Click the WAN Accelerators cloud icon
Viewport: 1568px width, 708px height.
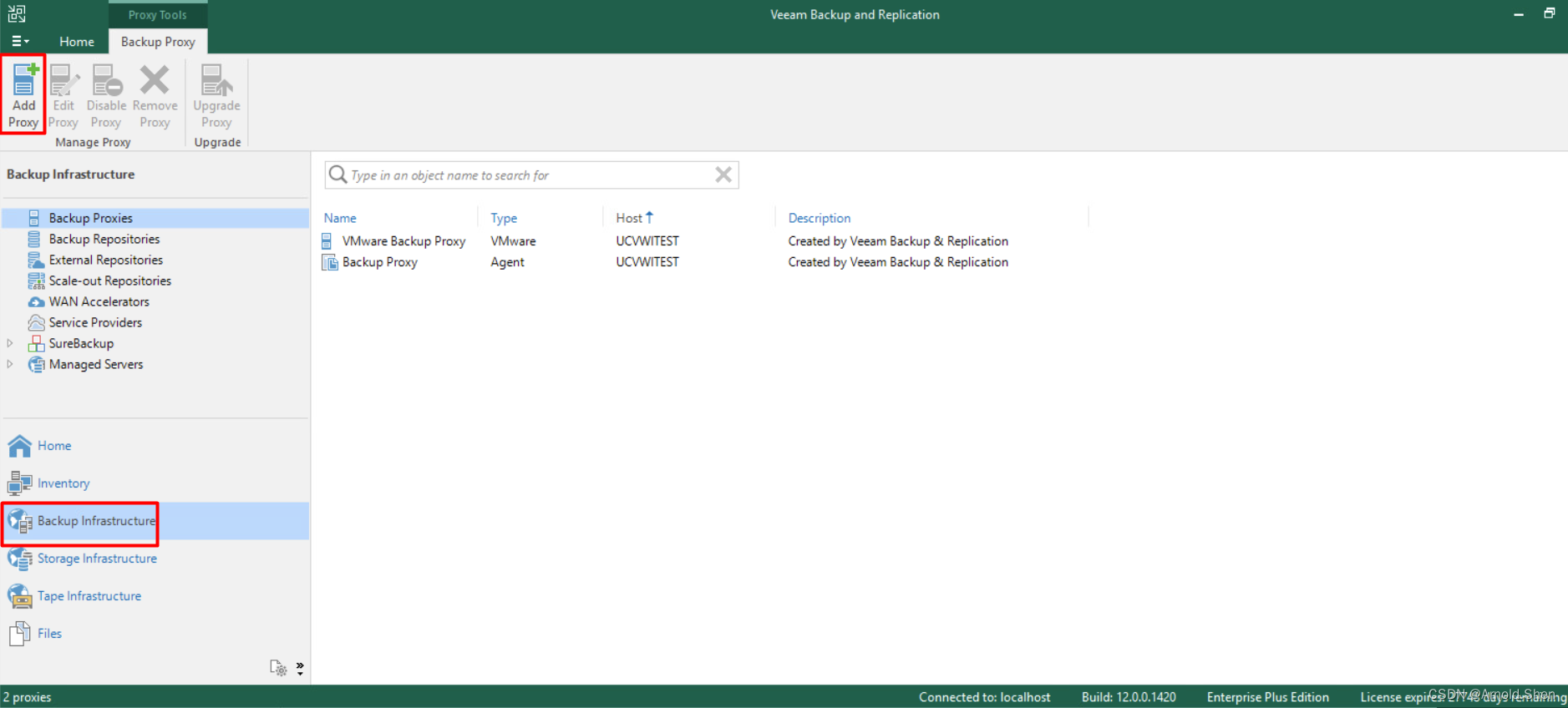36,301
